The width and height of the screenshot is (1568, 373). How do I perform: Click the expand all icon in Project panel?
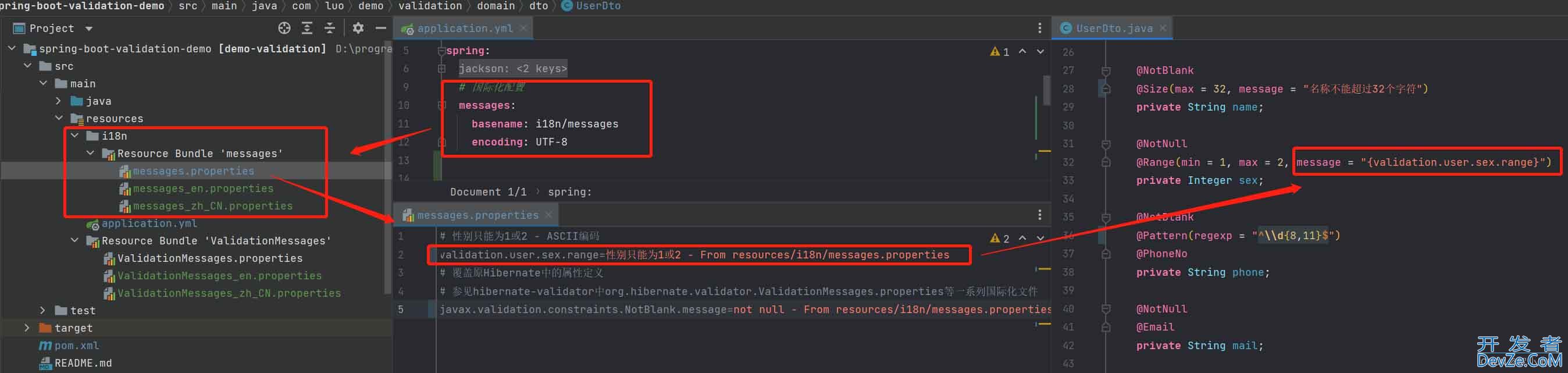point(308,28)
